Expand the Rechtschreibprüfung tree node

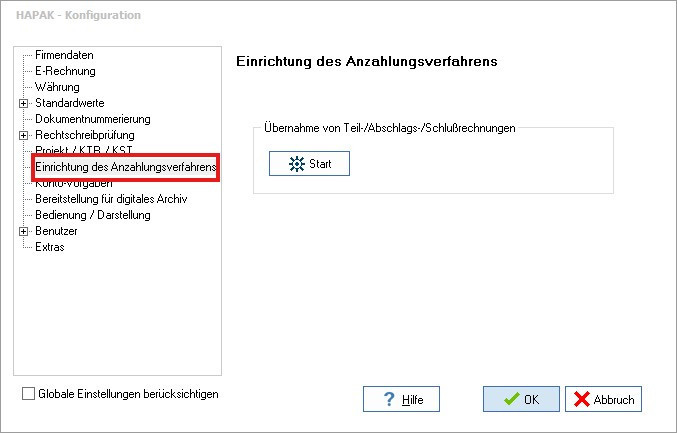[x=23, y=135]
